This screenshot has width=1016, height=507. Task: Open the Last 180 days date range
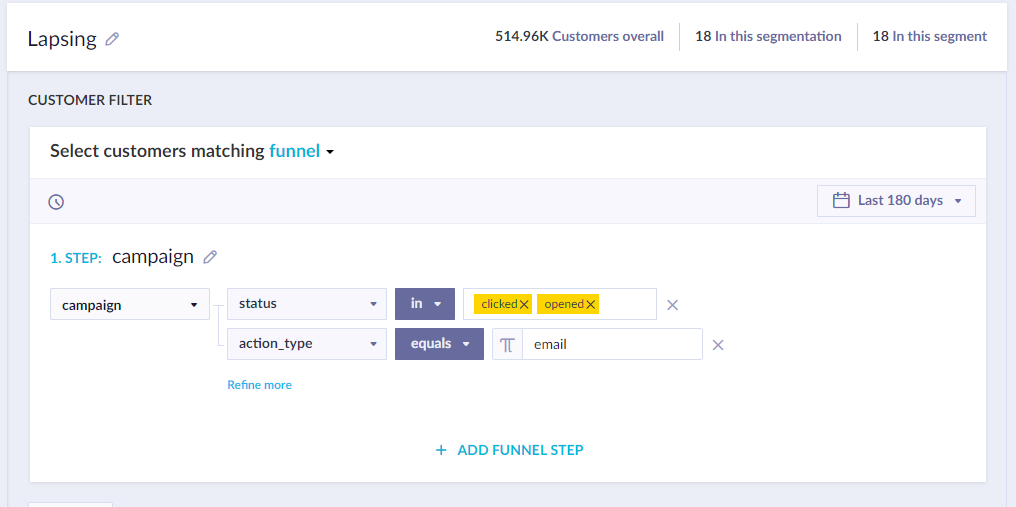[x=896, y=201]
